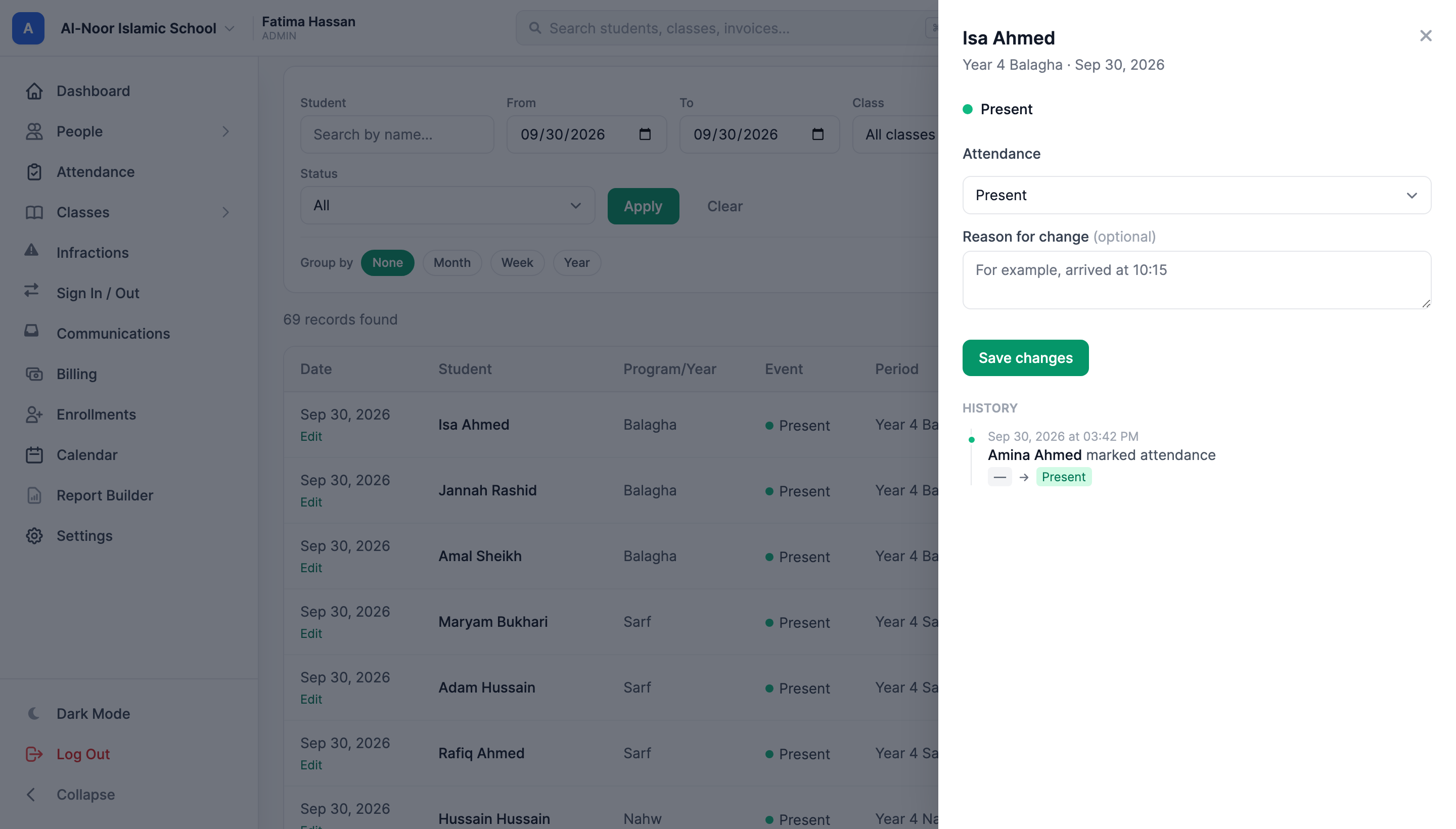1456x829 pixels.
Task: Group records by Year
Action: [577, 262]
